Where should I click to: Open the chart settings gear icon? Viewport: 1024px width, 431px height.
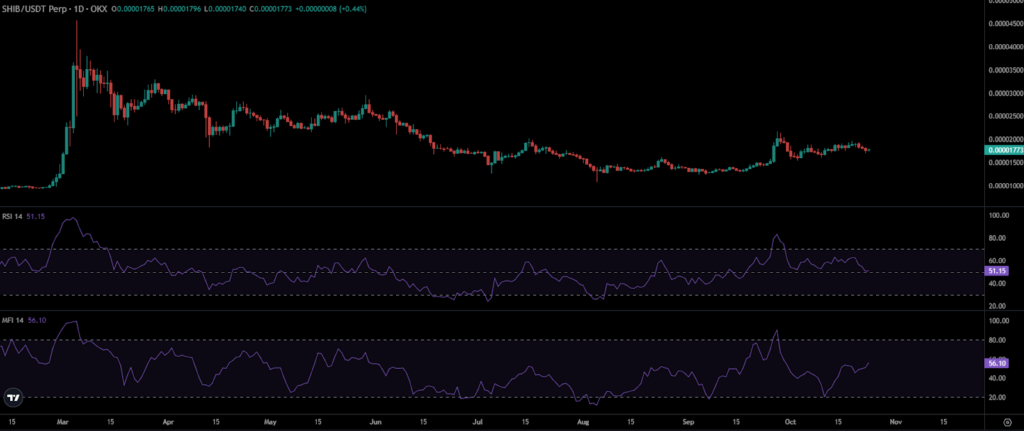click(1007, 422)
